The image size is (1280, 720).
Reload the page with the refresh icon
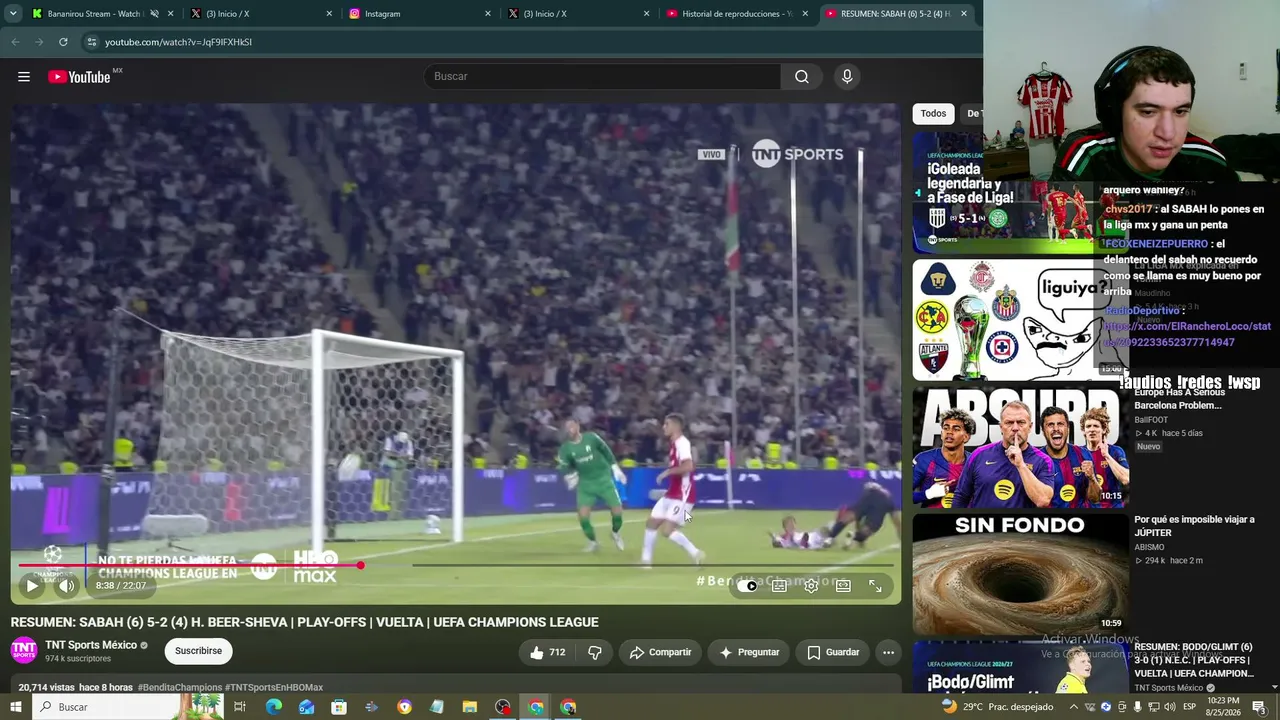[63, 42]
